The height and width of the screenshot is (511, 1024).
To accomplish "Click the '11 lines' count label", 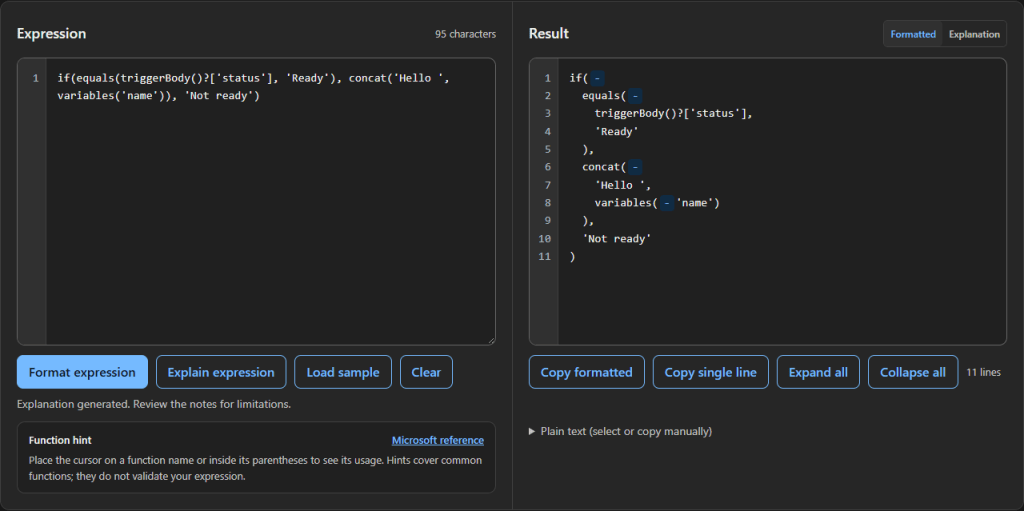I will pyautogui.click(x=984, y=372).
